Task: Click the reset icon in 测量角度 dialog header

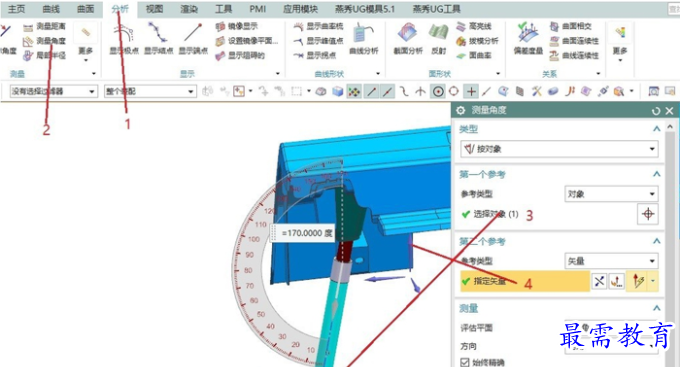Action: point(656,111)
